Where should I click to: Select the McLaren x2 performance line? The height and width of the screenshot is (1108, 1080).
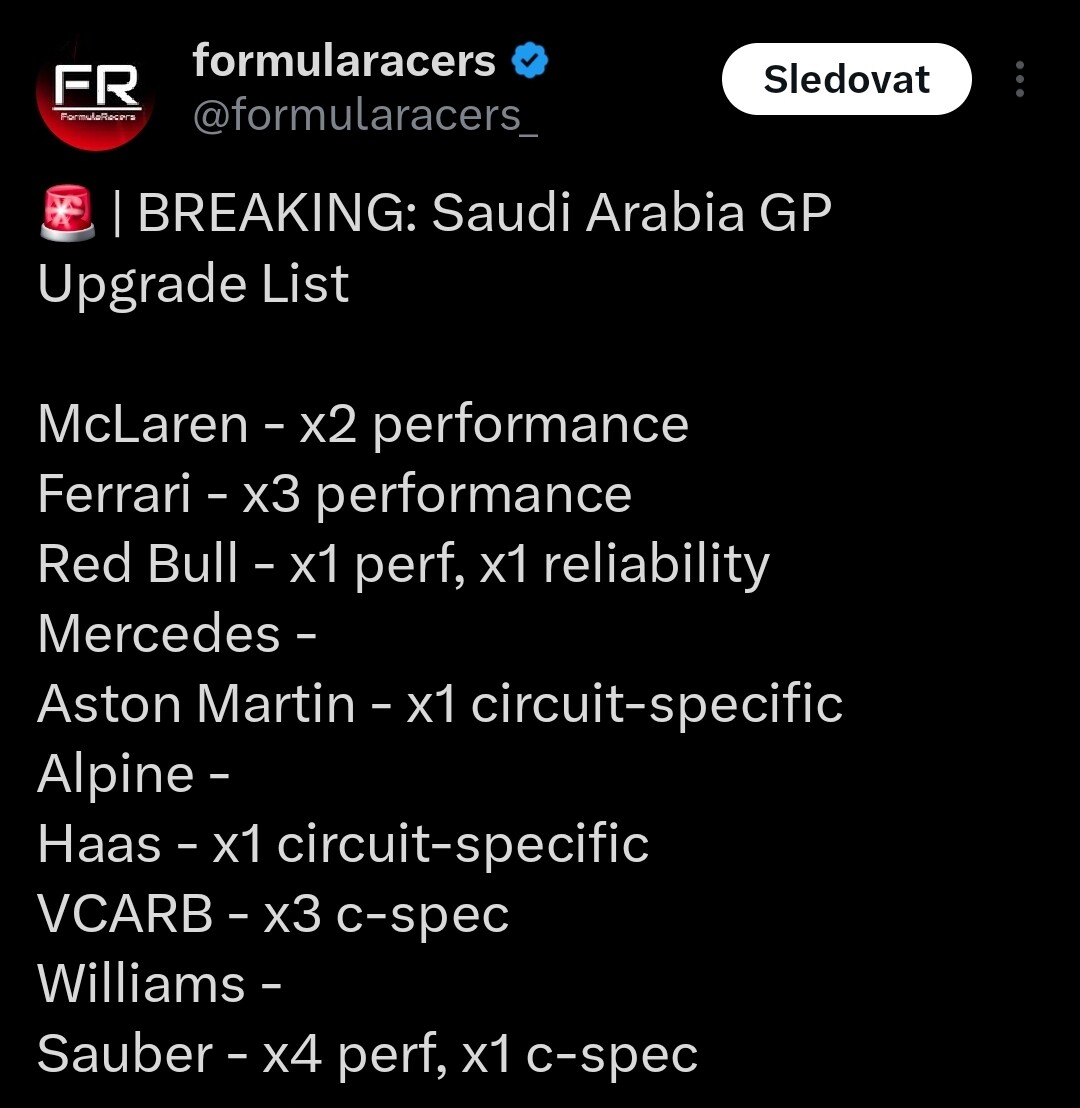[x=363, y=425]
